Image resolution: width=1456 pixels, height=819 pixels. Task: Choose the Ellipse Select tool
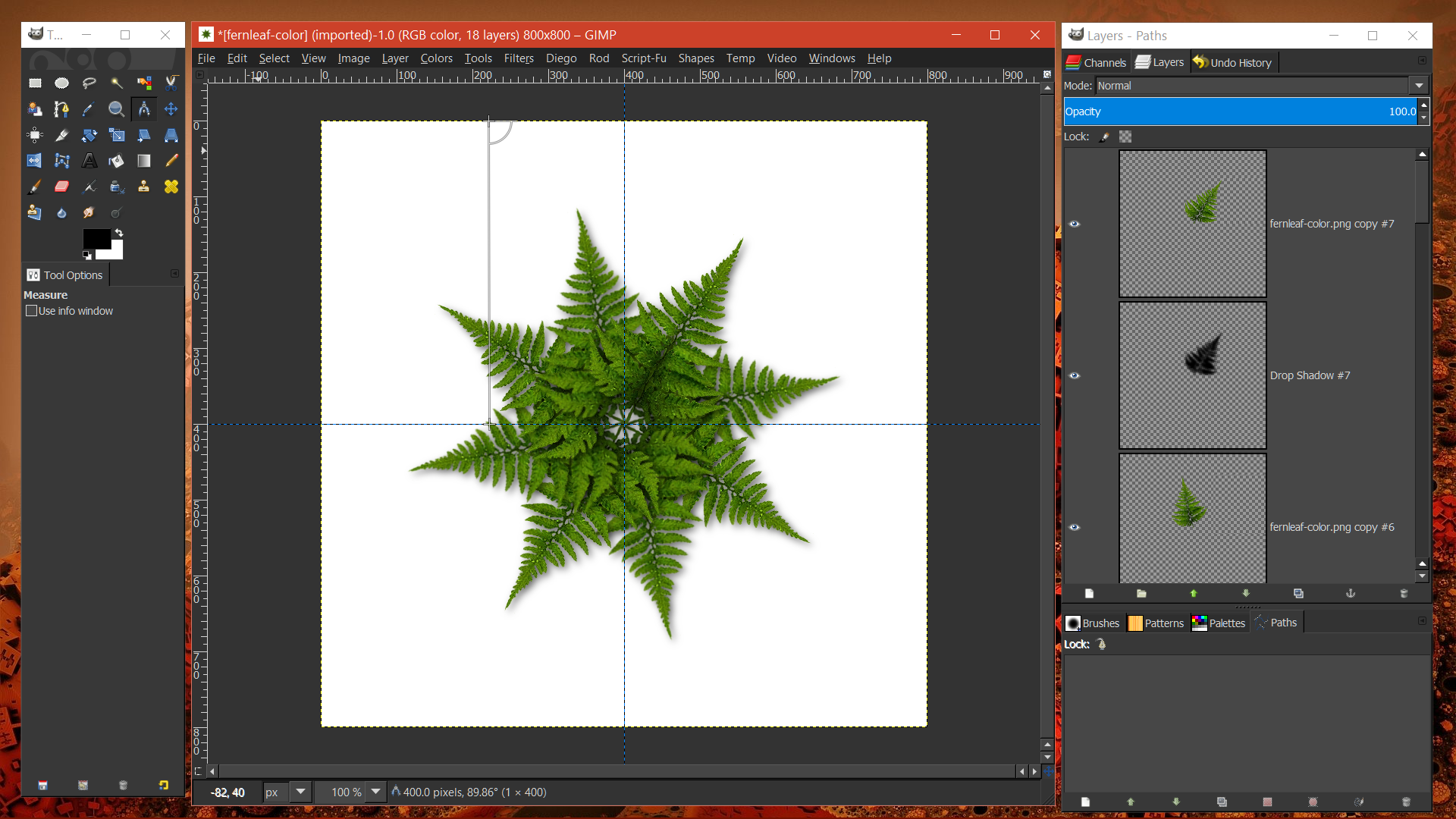(62, 83)
